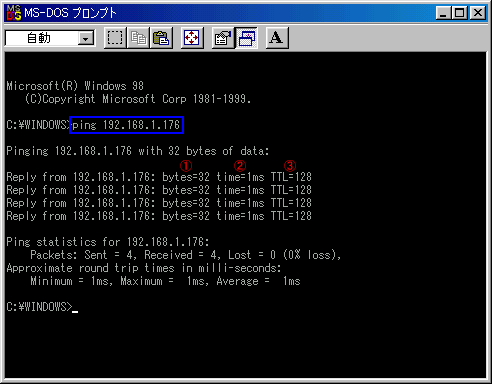Click 'Ping statistics for 192.168.1.176:' line
The height and width of the screenshot is (384, 492).
coord(108,242)
